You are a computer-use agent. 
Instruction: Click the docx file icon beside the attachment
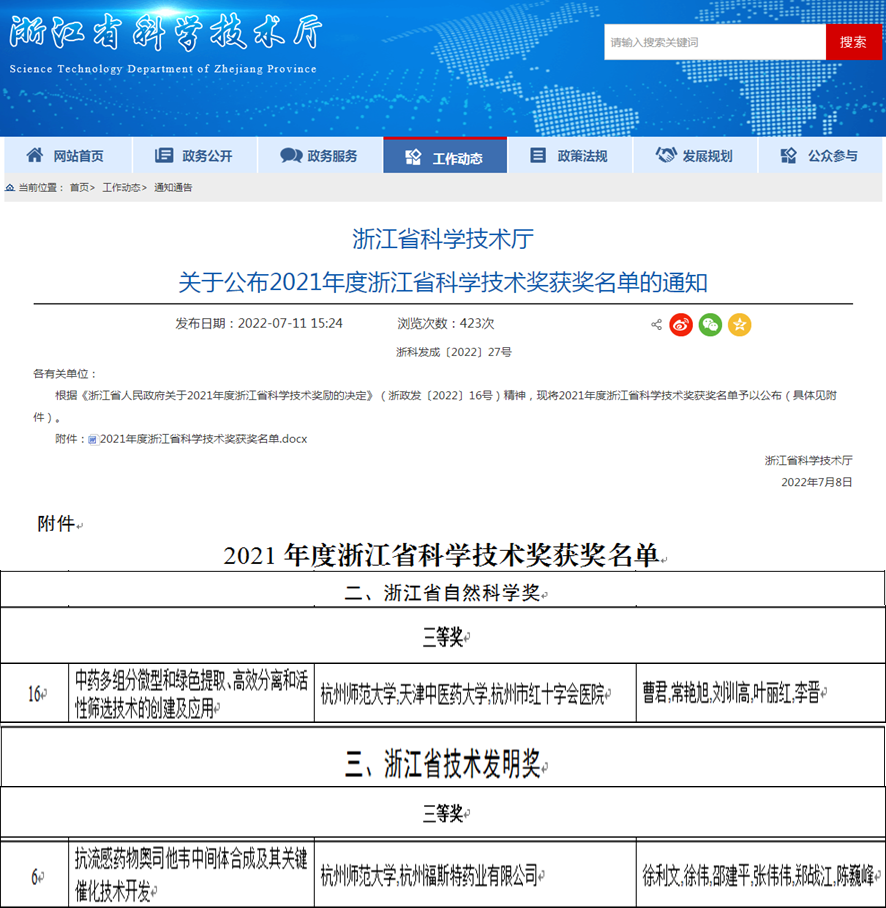[92, 439]
